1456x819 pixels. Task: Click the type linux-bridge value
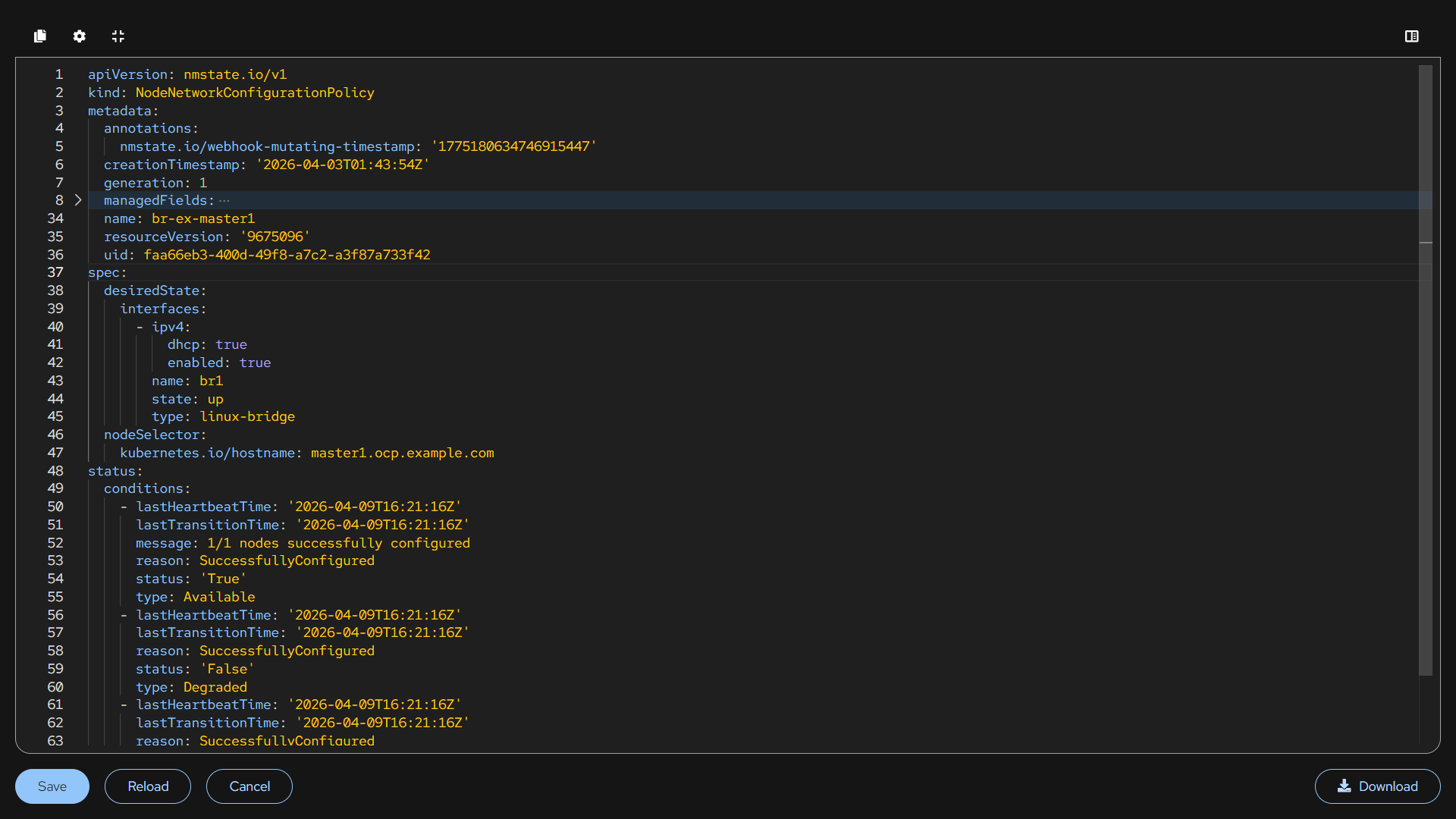(x=247, y=416)
